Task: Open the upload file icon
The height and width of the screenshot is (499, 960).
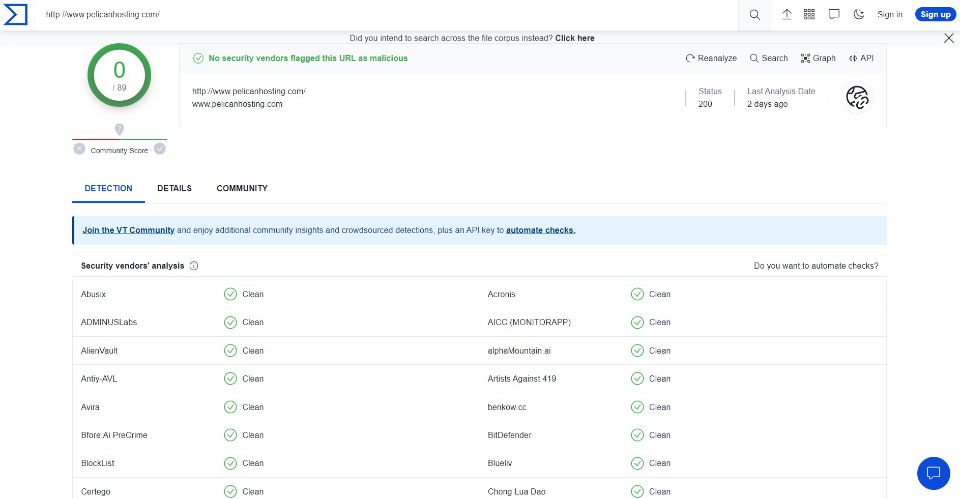Action: coord(787,14)
